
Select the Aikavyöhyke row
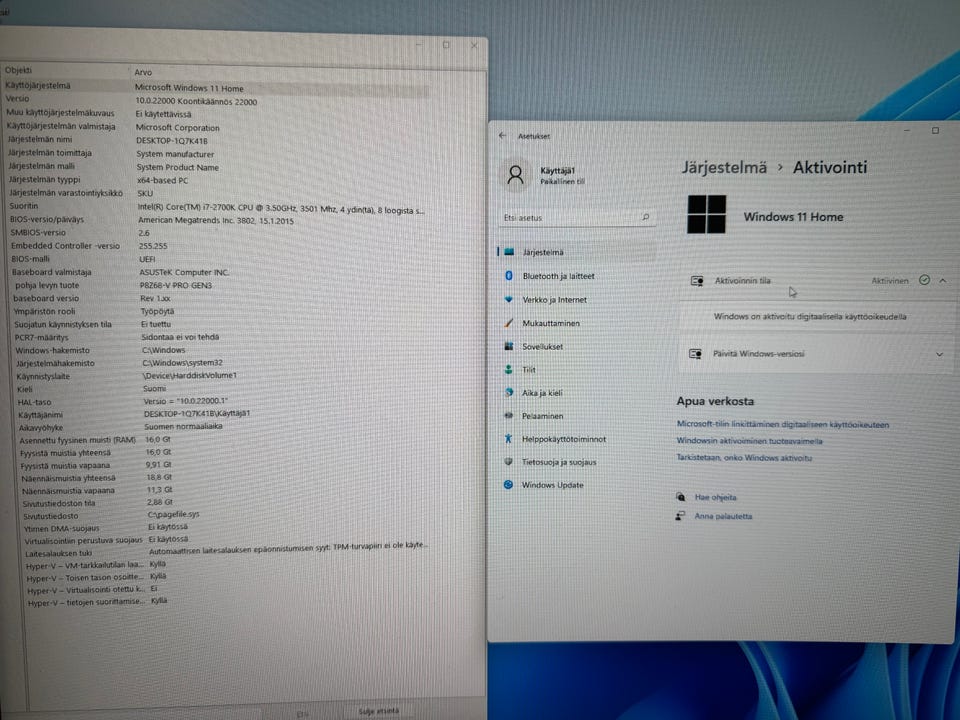225,427
